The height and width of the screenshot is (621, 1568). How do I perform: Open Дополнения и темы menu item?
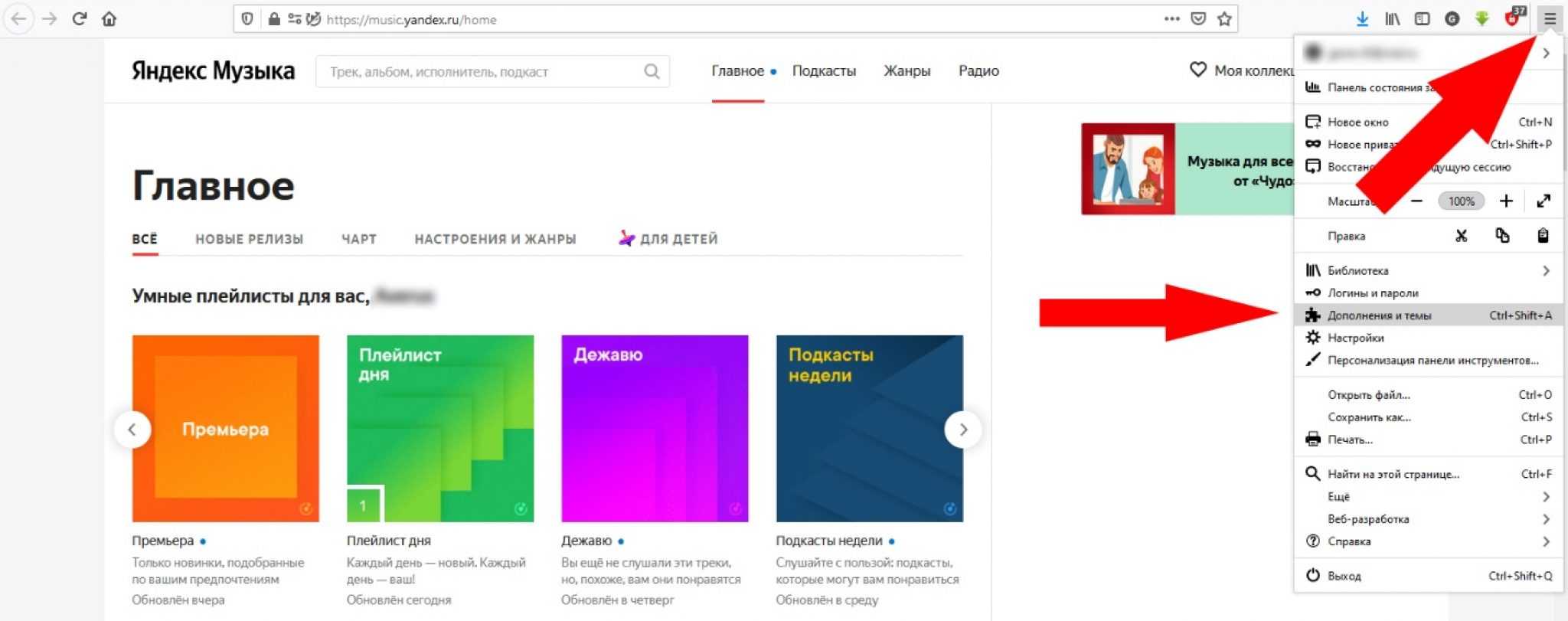coord(1429,315)
